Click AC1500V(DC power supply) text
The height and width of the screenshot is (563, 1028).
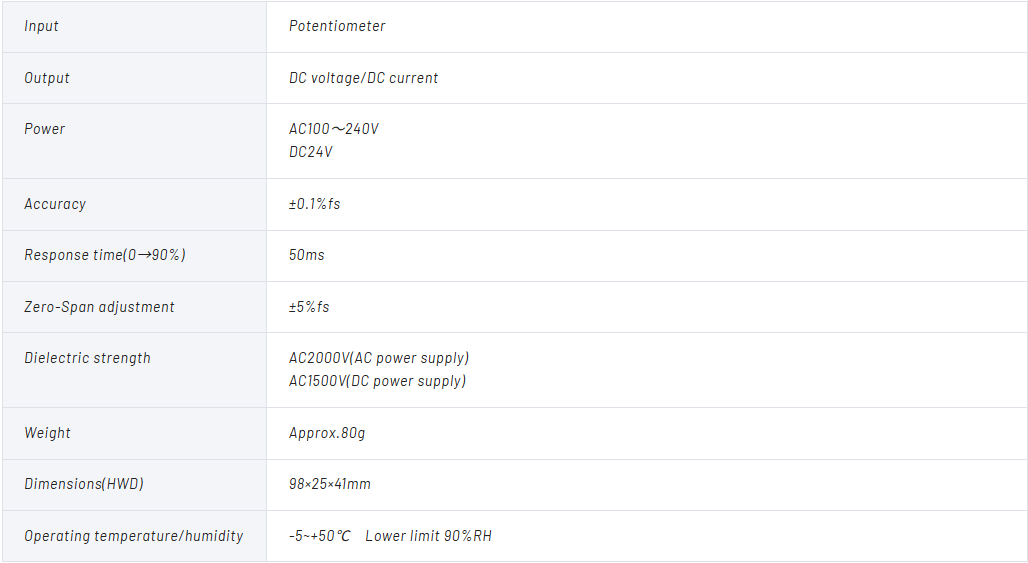378,381
